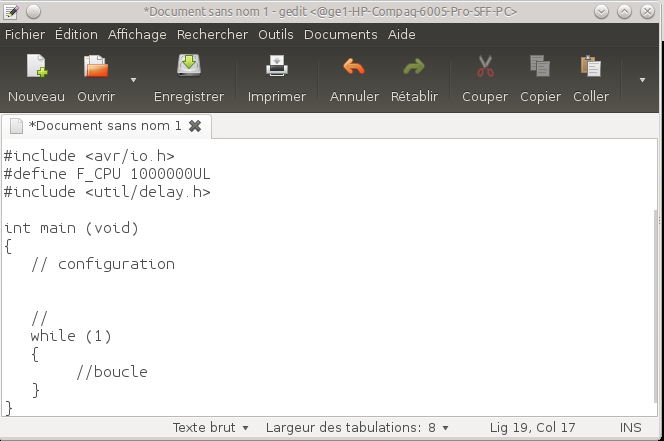Click the line with //boucle in editor
Screen dimensions: 664x441
coord(112,372)
